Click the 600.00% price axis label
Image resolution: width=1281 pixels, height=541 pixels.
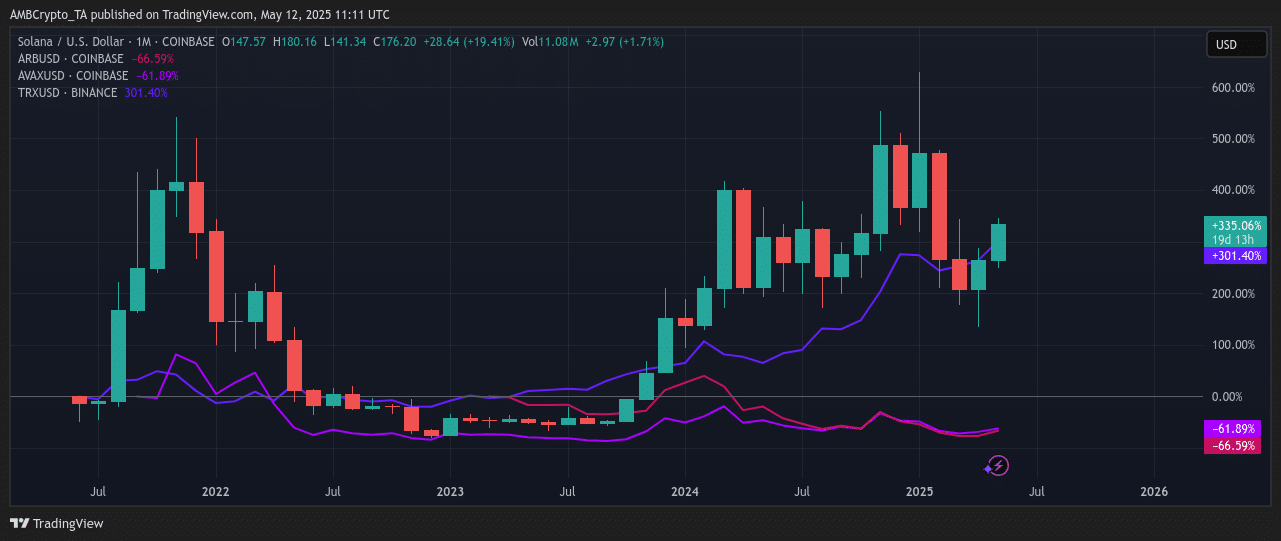[1233, 88]
